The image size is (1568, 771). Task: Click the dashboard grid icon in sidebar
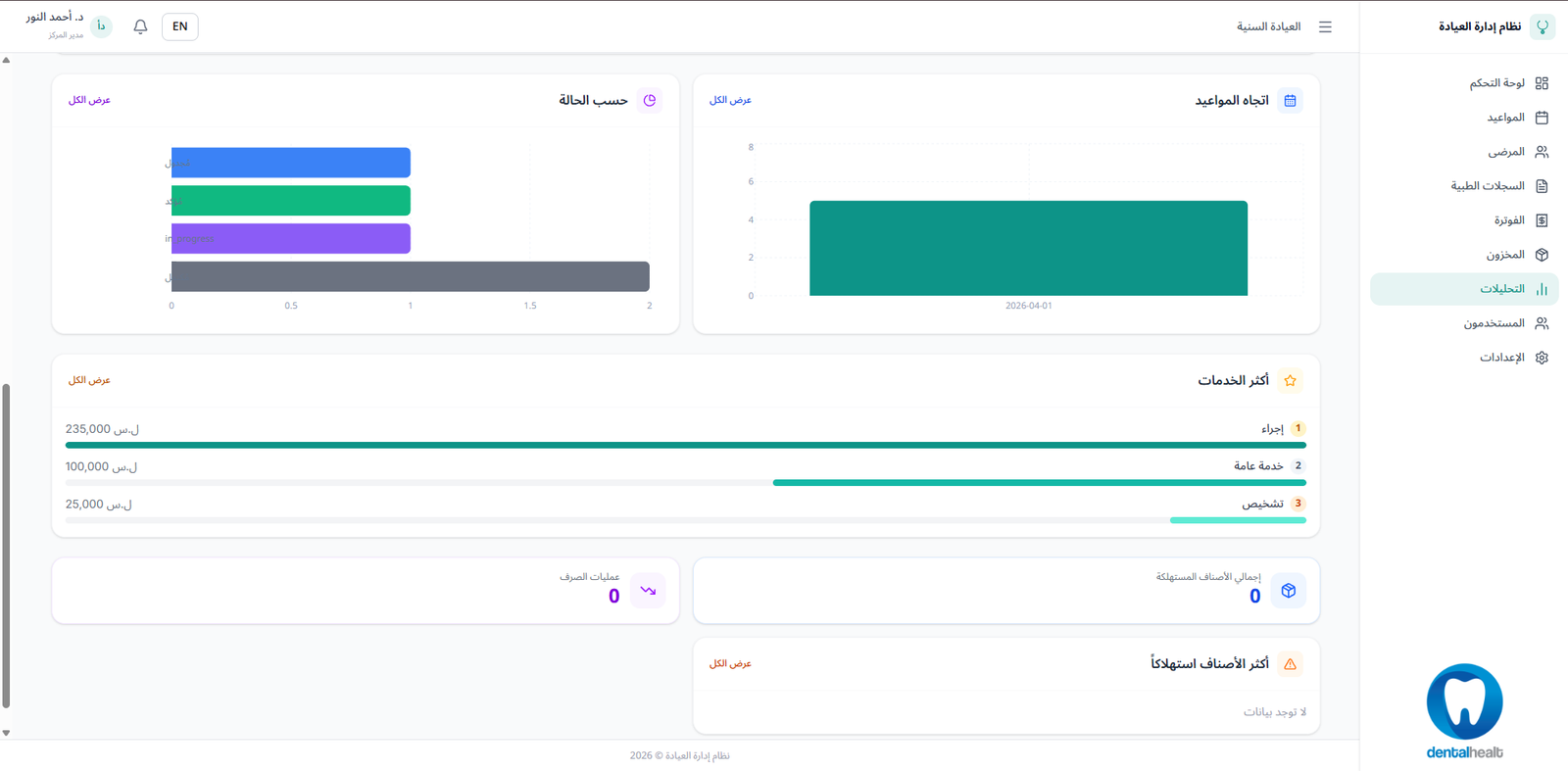point(1542,83)
